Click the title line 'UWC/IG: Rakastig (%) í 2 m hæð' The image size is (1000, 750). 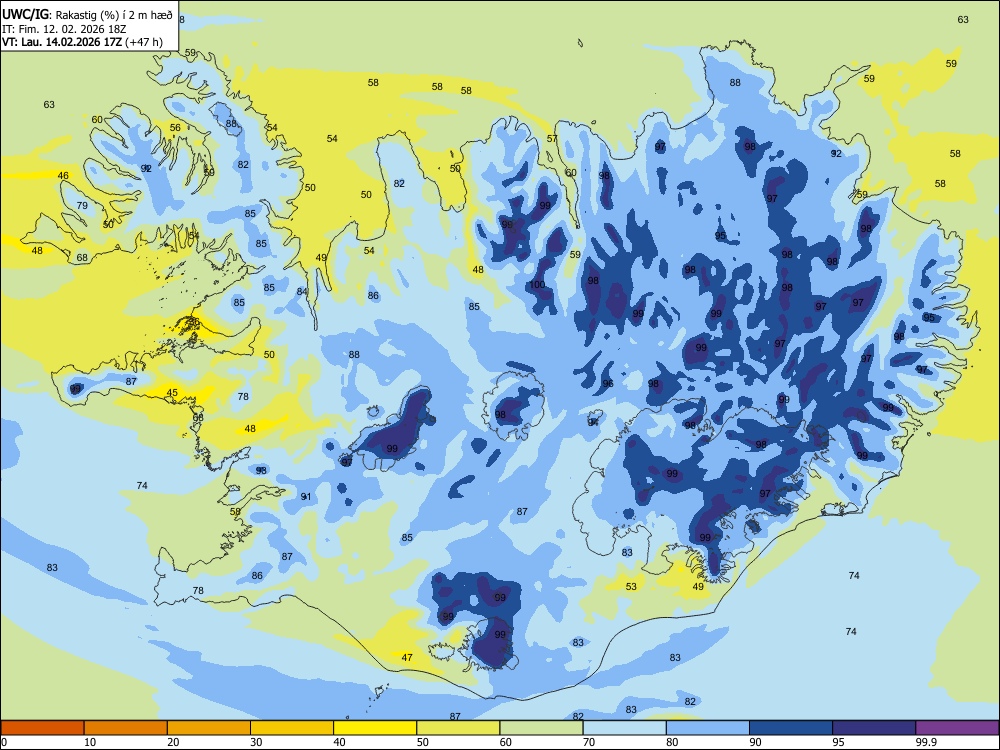(87, 15)
